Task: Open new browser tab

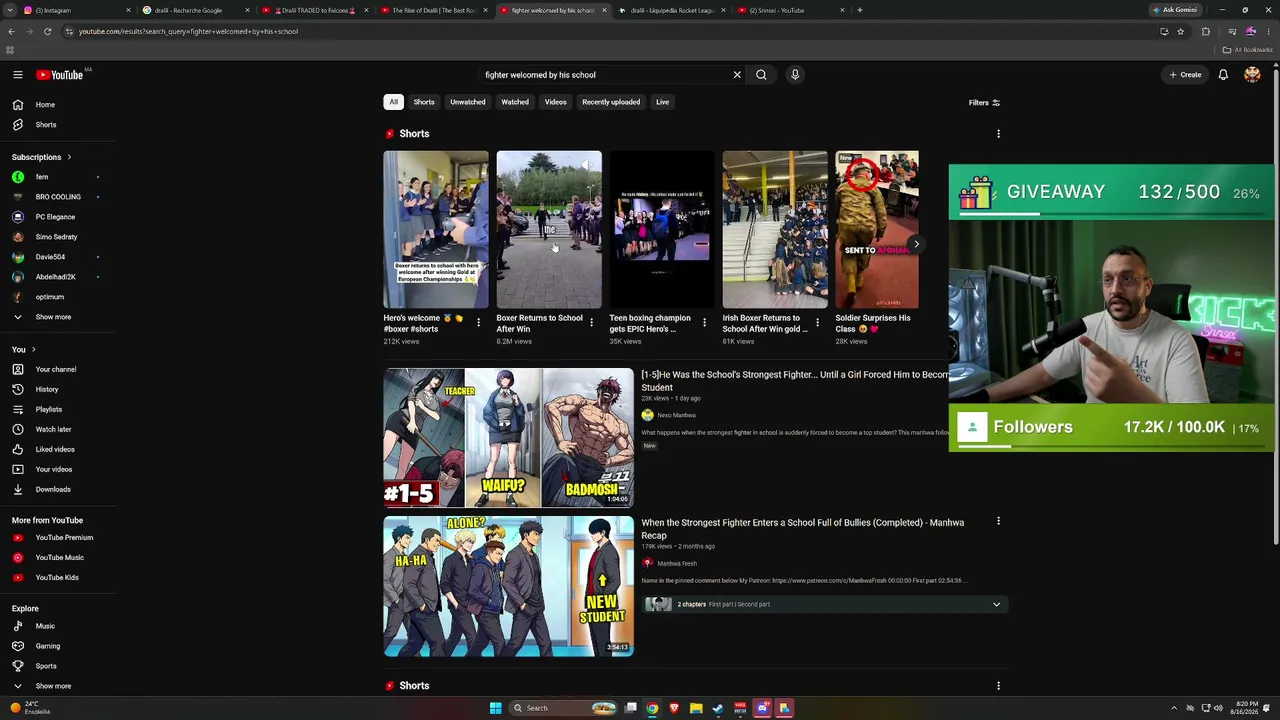Action: click(x=860, y=10)
